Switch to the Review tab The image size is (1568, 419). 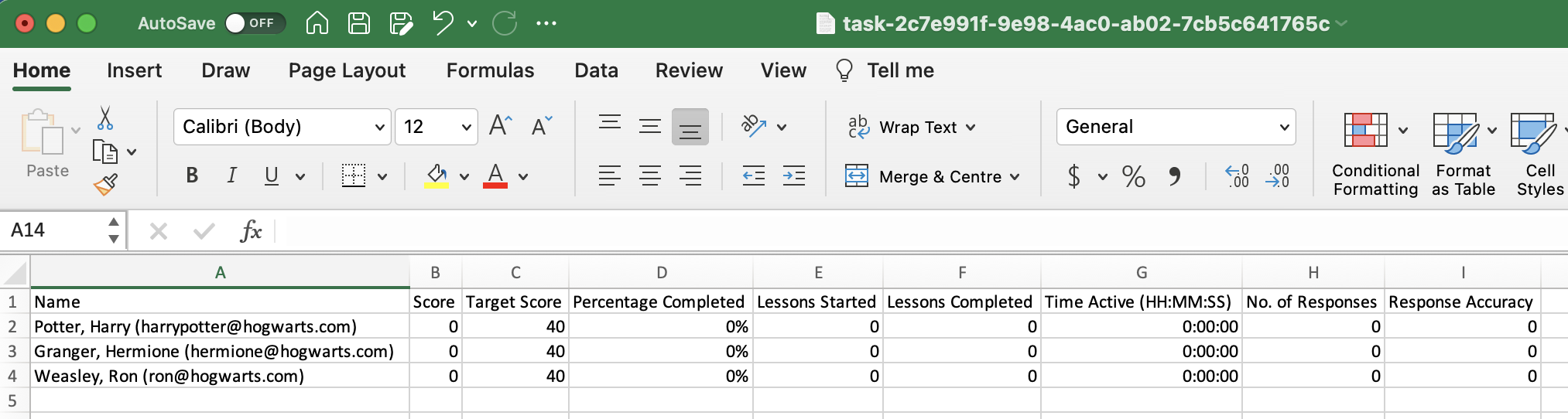[689, 70]
